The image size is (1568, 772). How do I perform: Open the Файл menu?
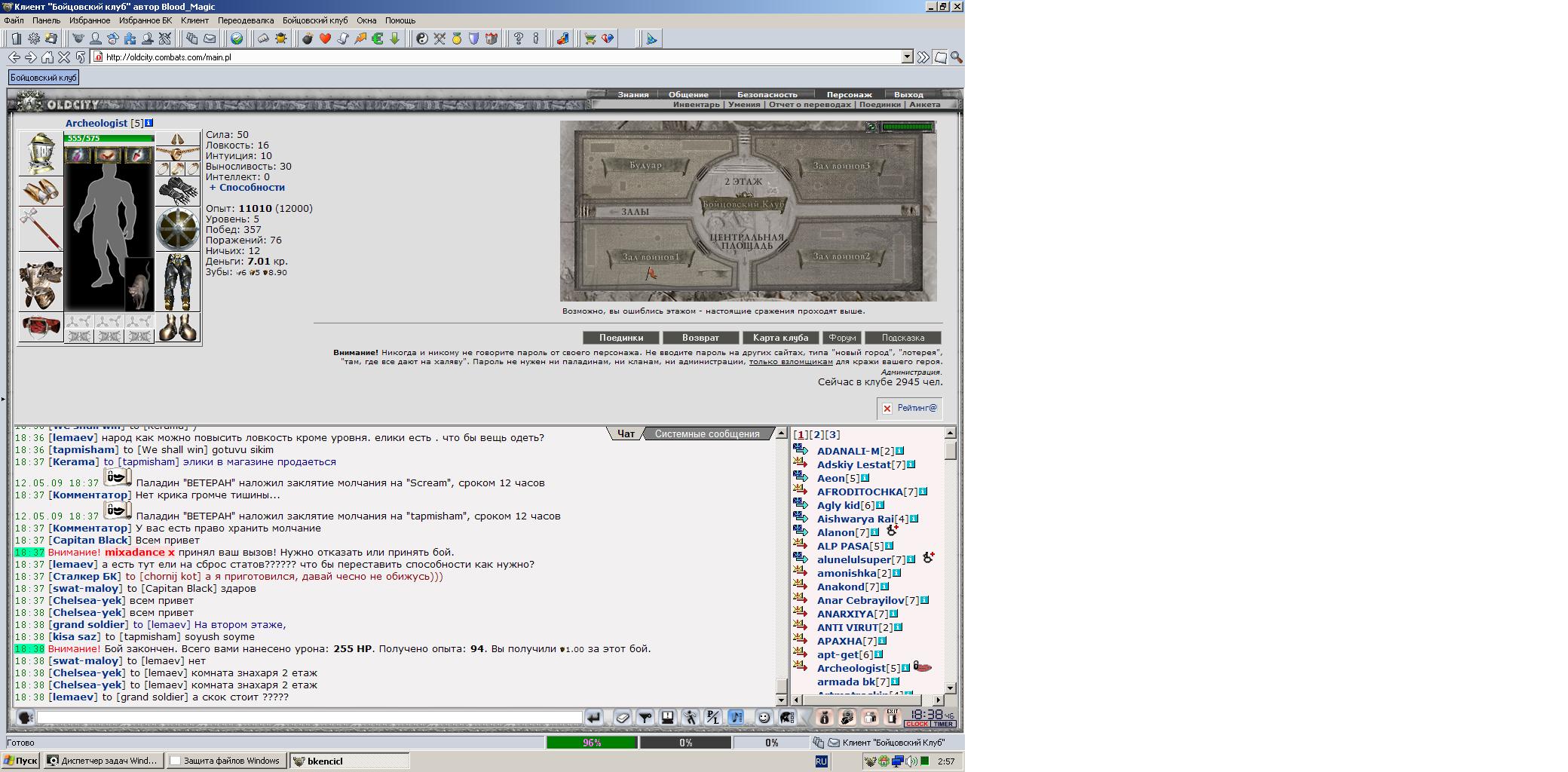coord(14,20)
